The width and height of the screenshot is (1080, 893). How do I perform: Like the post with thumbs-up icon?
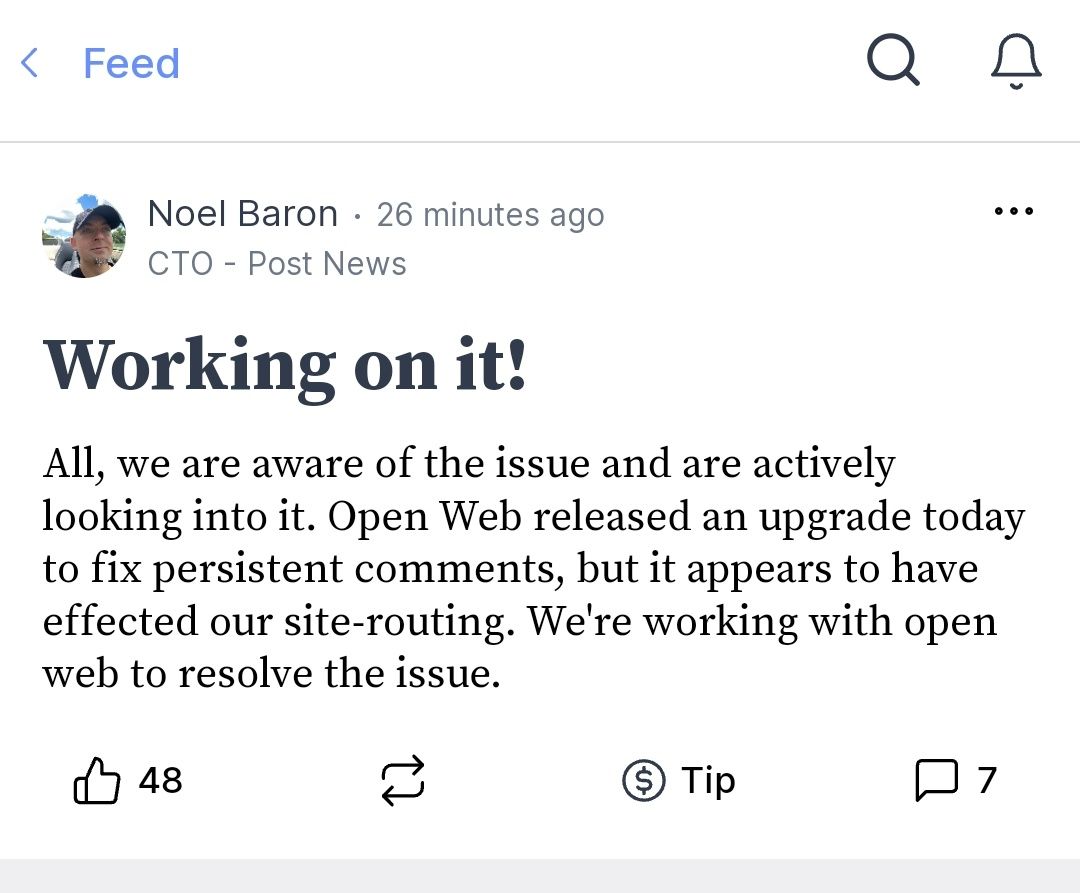pos(97,781)
